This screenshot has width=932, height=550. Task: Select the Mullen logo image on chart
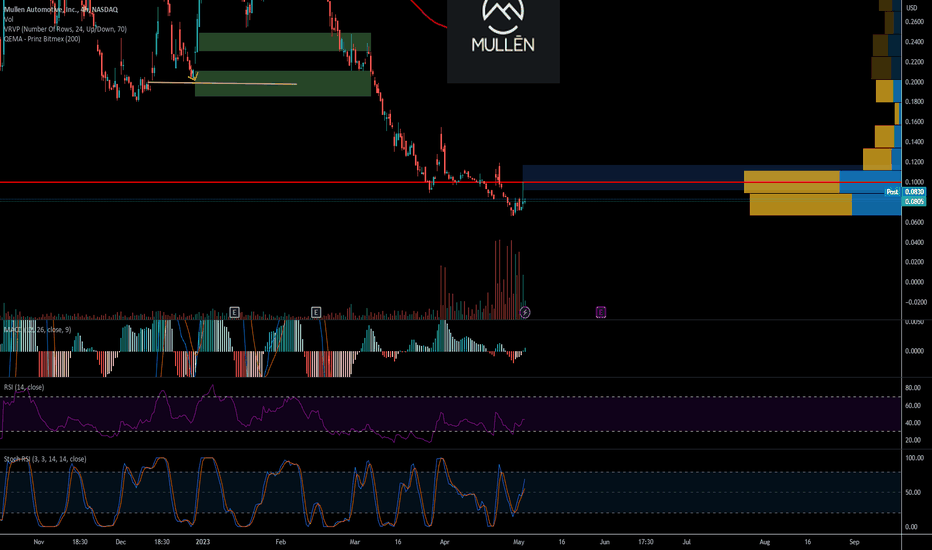pos(503,40)
